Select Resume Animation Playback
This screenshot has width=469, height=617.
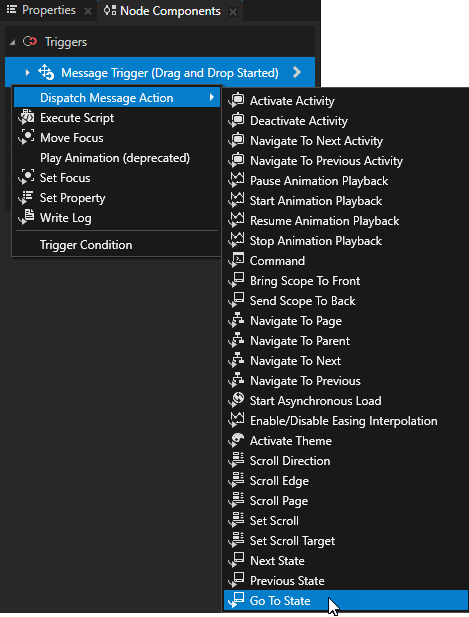(x=345, y=221)
